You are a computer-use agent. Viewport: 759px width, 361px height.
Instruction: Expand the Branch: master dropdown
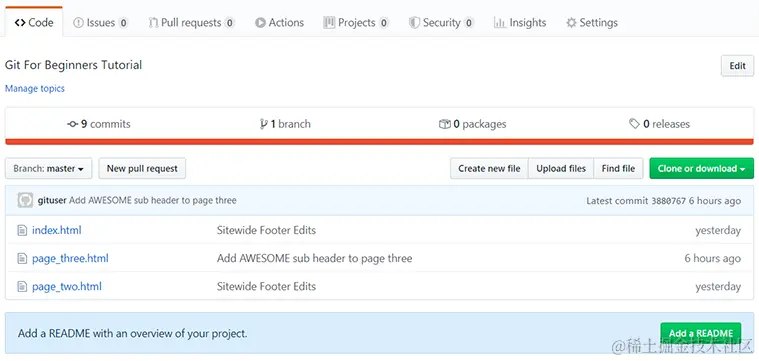[48, 168]
